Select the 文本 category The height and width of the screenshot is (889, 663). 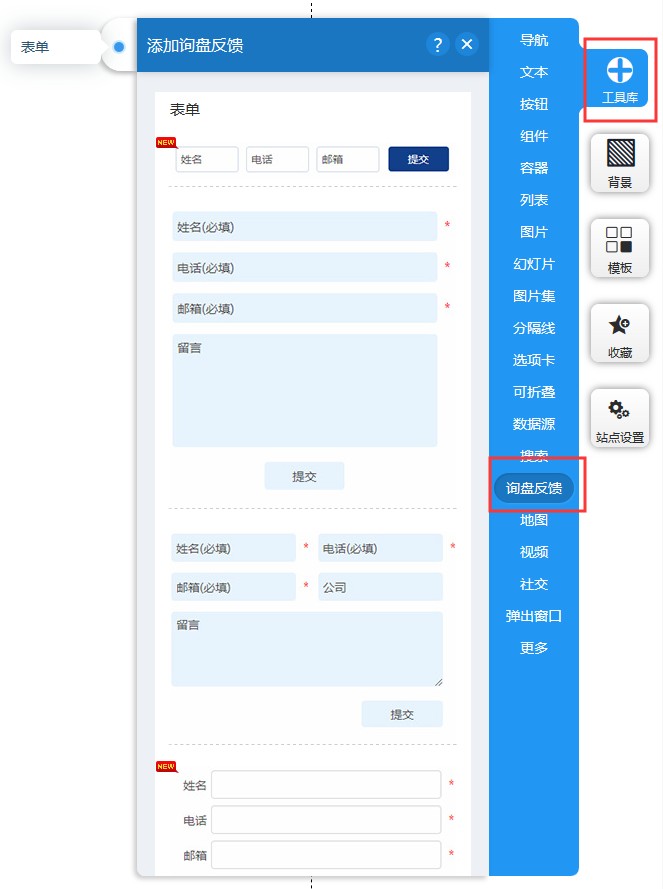534,72
